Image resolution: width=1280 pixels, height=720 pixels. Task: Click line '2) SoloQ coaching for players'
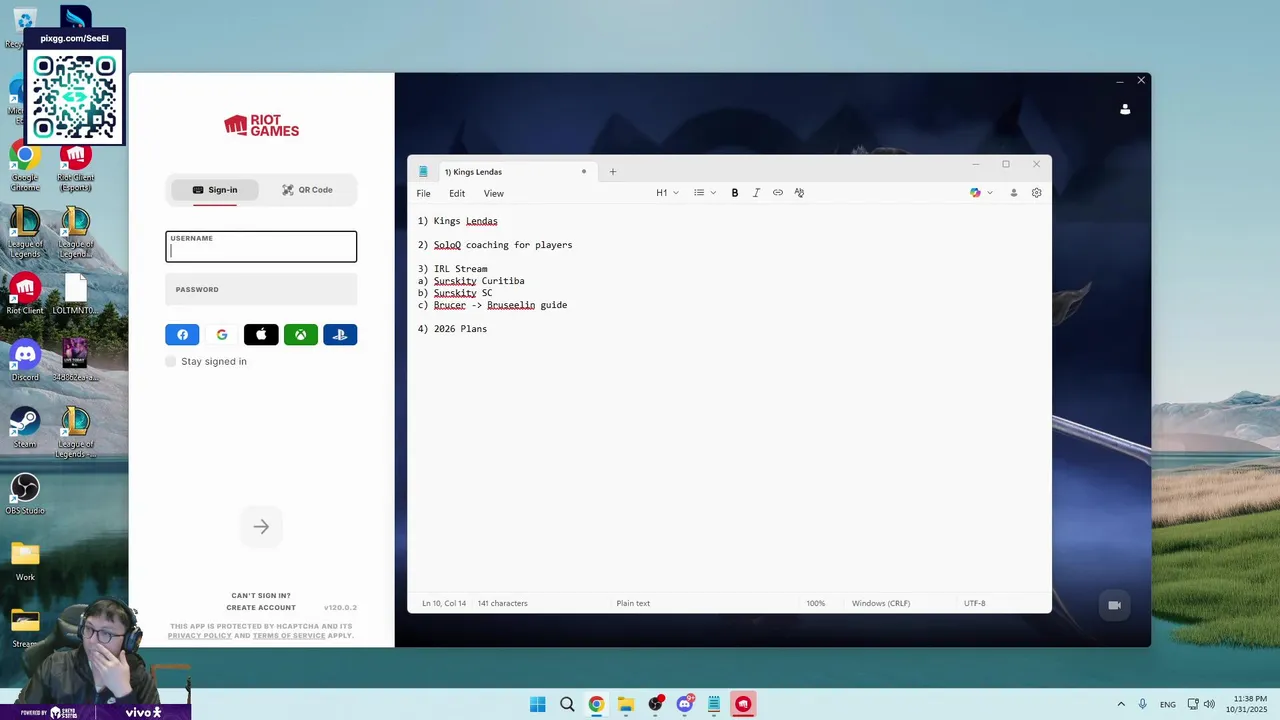click(x=495, y=245)
